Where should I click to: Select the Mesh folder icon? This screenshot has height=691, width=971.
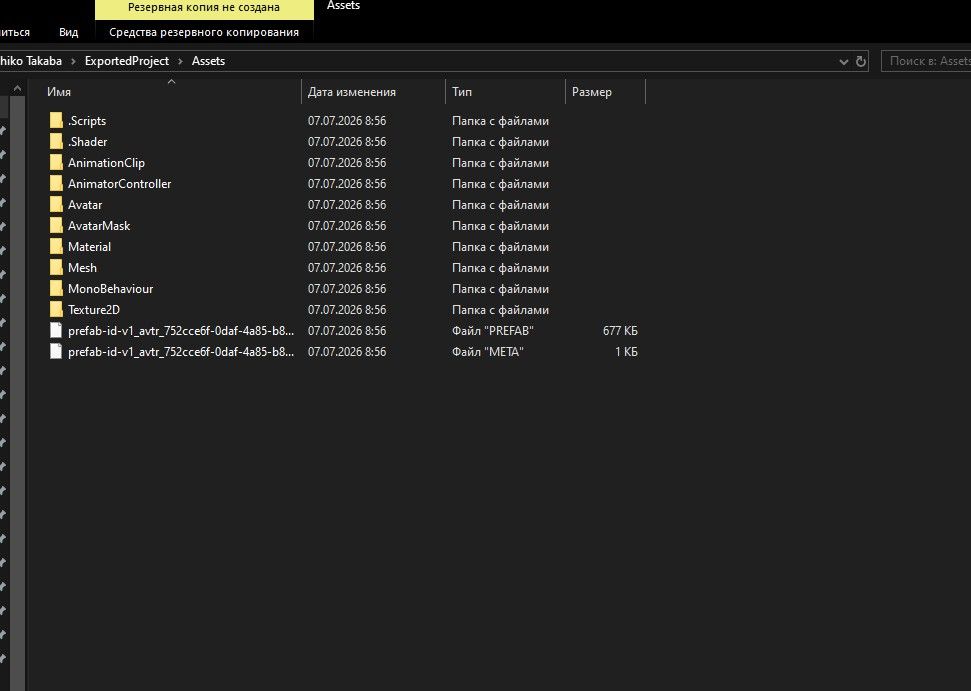click(x=56, y=268)
